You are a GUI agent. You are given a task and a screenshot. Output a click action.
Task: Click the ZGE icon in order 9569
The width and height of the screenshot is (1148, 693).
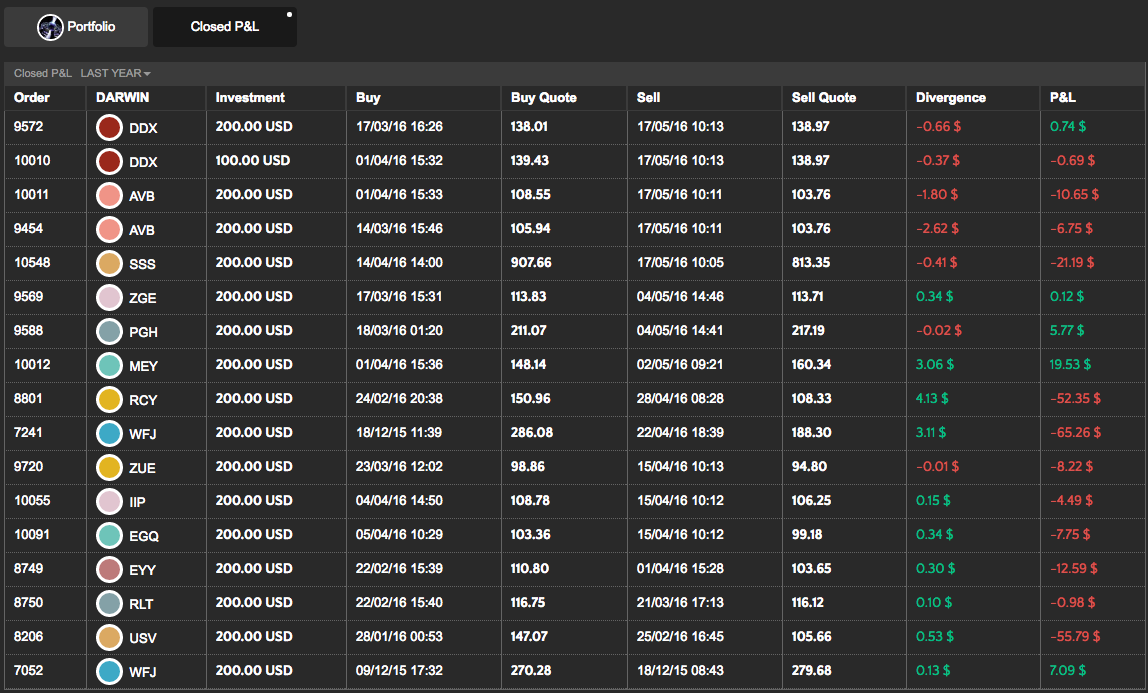[109, 298]
